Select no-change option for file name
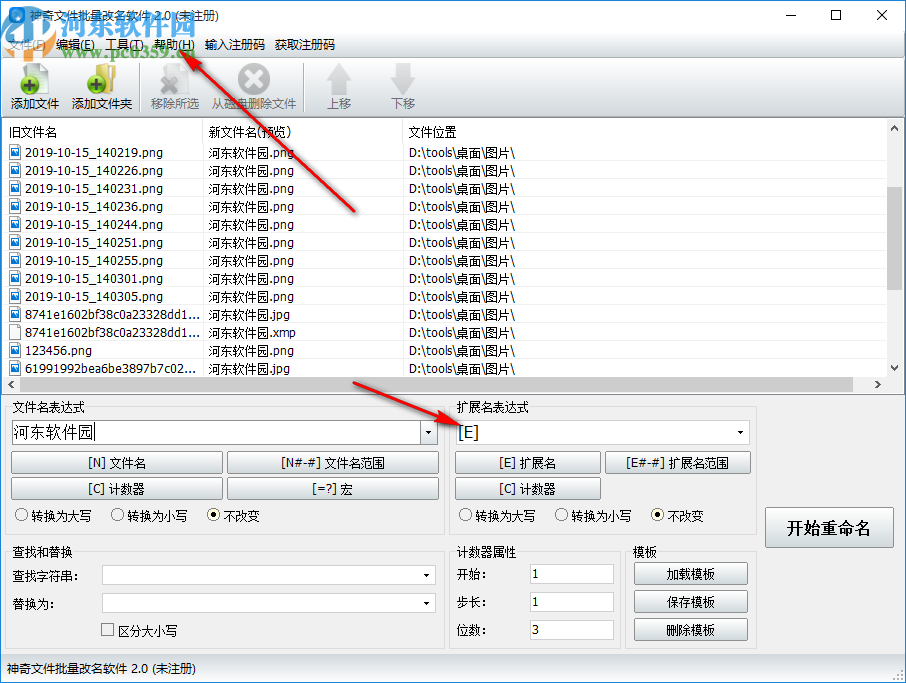This screenshot has width=906, height=683. [213, 515]
